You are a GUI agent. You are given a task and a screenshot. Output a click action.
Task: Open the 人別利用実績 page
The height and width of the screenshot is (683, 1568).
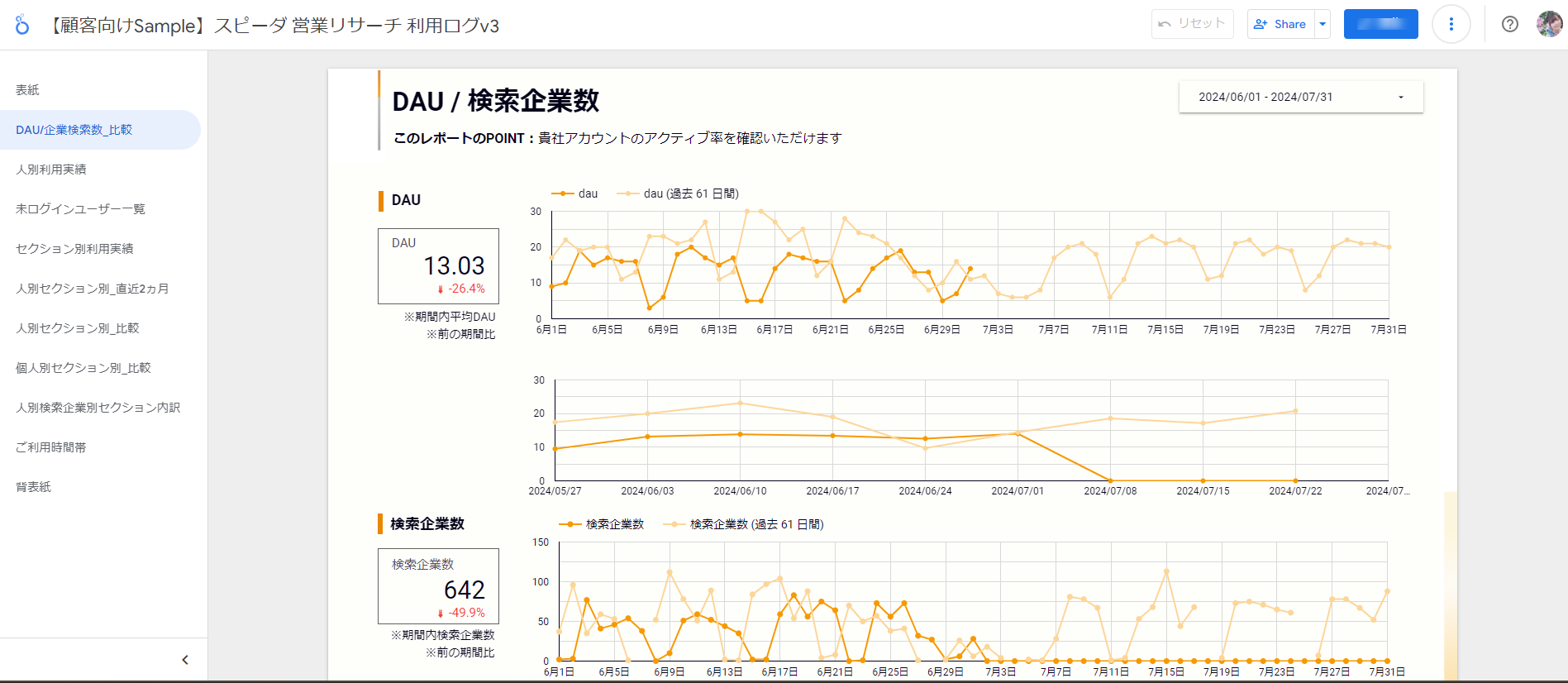tap(51, 170)
